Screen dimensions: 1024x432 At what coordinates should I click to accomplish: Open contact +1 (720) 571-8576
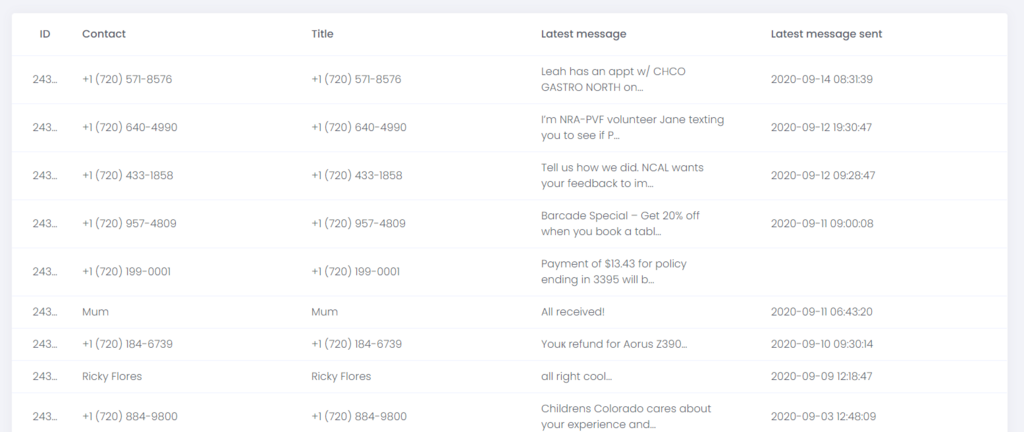coord(127,80)
